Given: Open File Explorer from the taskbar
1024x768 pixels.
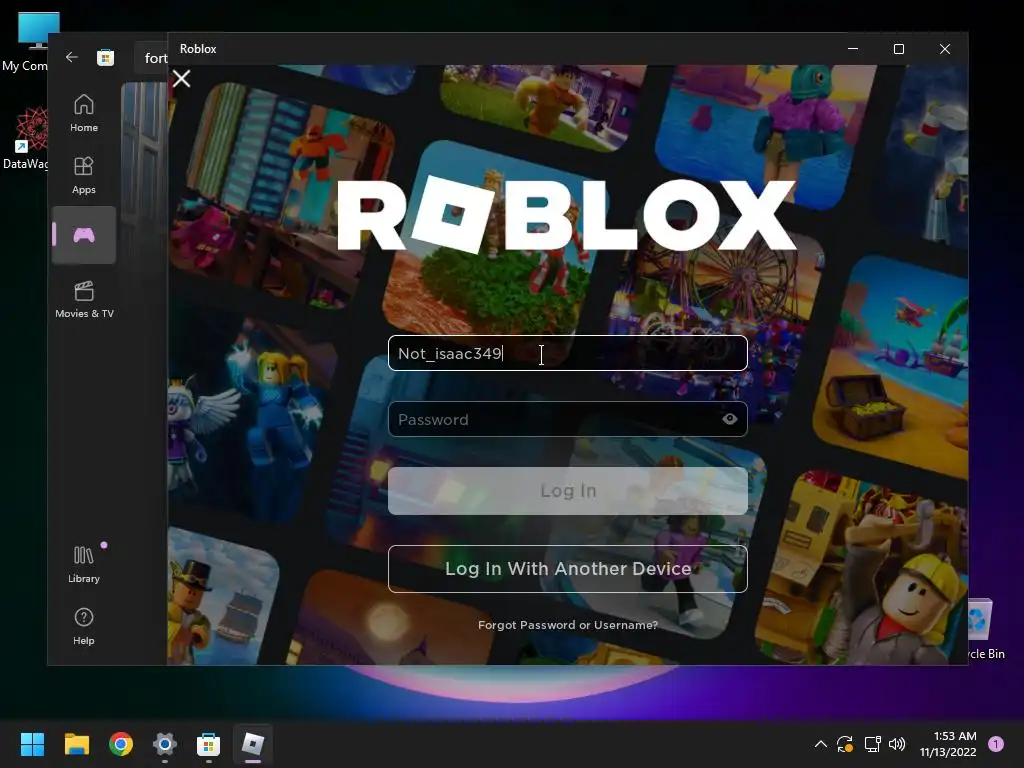Looking at the screenshot, I should tap(76, 744).
